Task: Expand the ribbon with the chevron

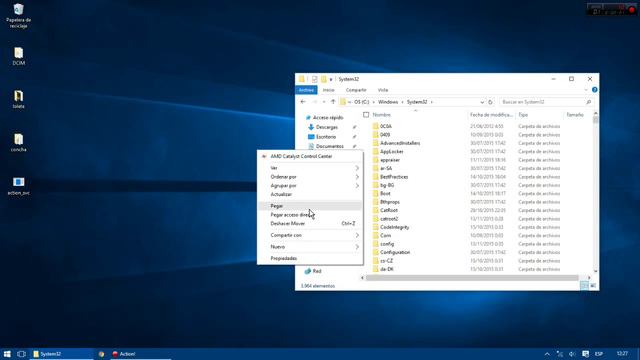Action: (x=586, y=90)
